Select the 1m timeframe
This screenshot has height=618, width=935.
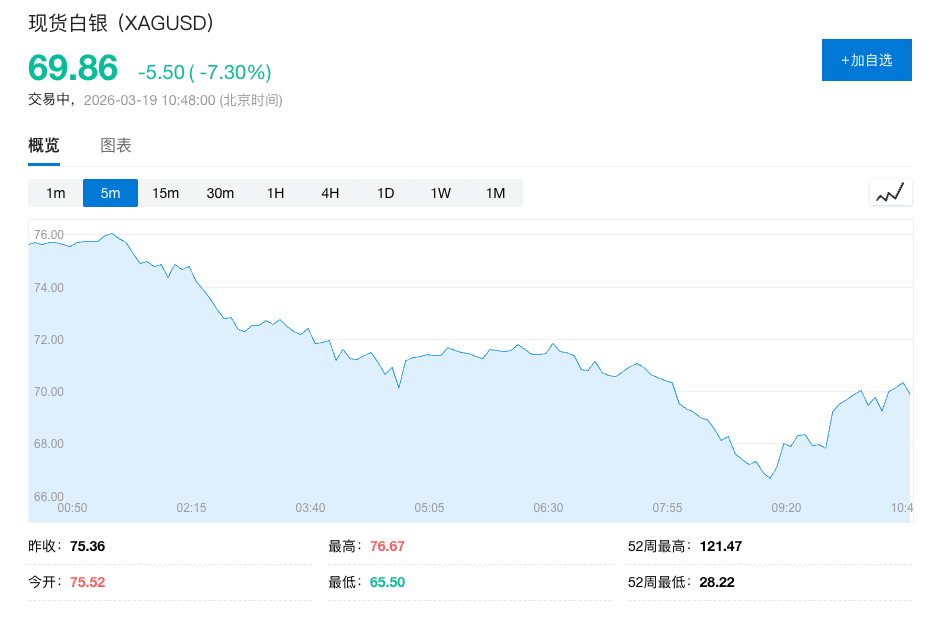[x=53, y=192]
